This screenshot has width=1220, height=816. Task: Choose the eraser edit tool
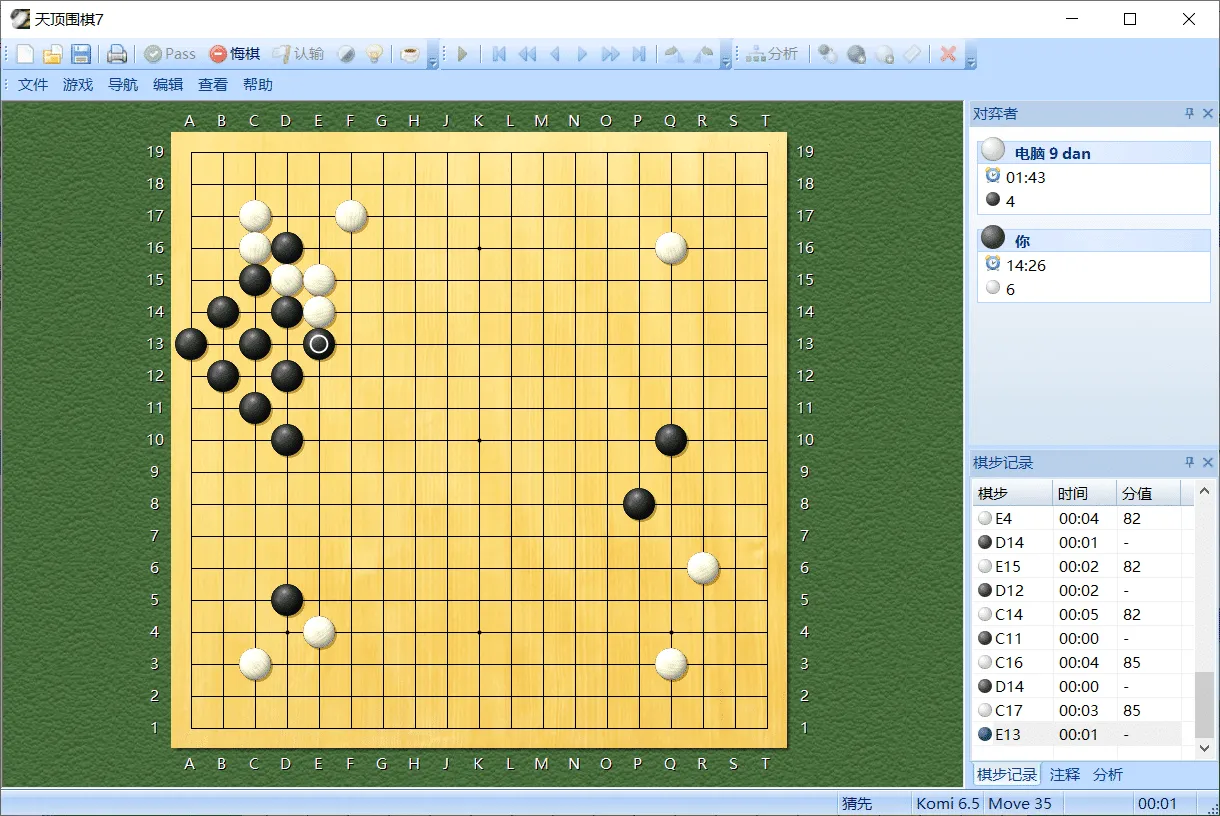(x=912, y=54)
